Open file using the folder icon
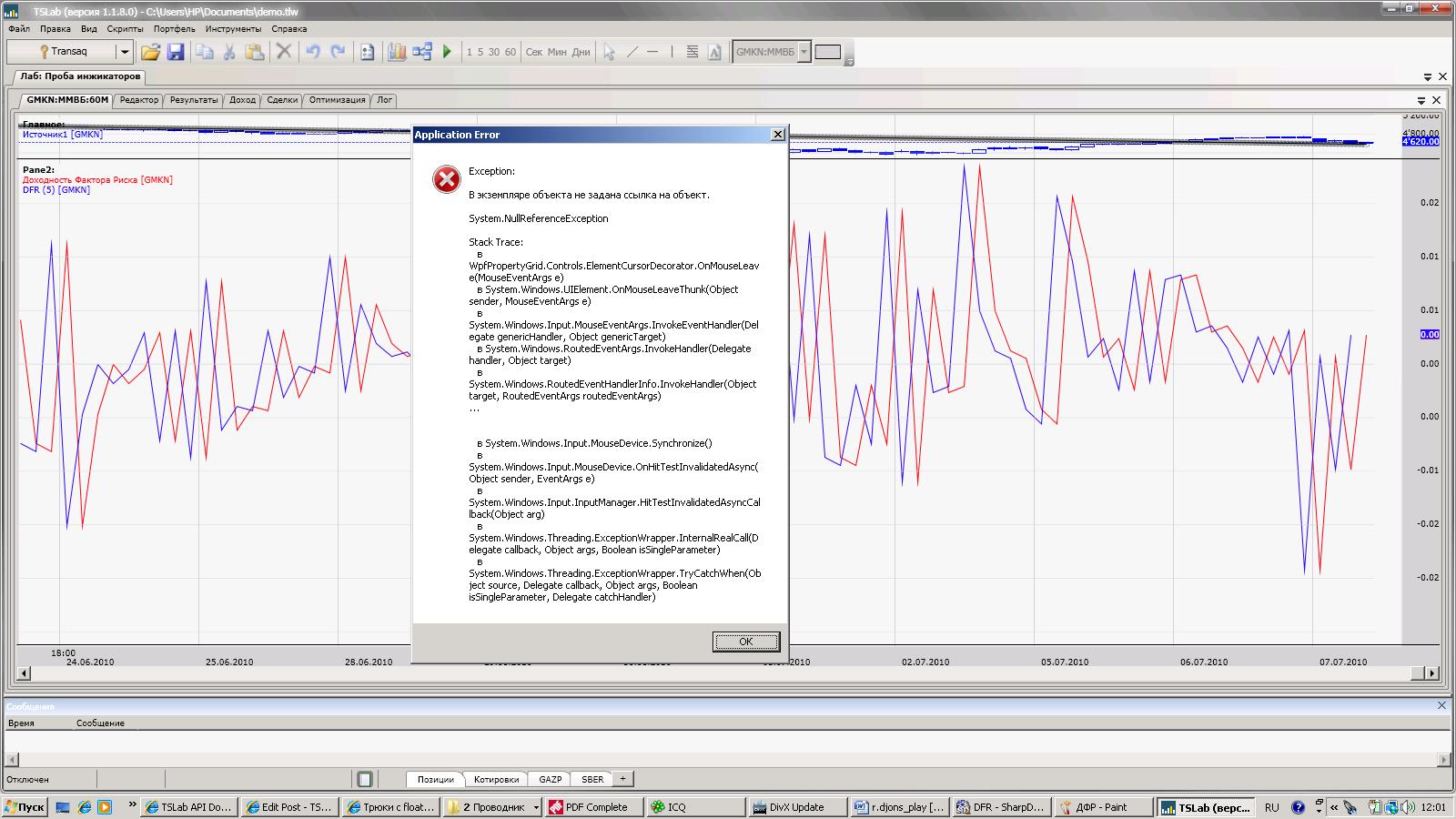Viewport: 1456px width, 819px height. tap(150, 52)
